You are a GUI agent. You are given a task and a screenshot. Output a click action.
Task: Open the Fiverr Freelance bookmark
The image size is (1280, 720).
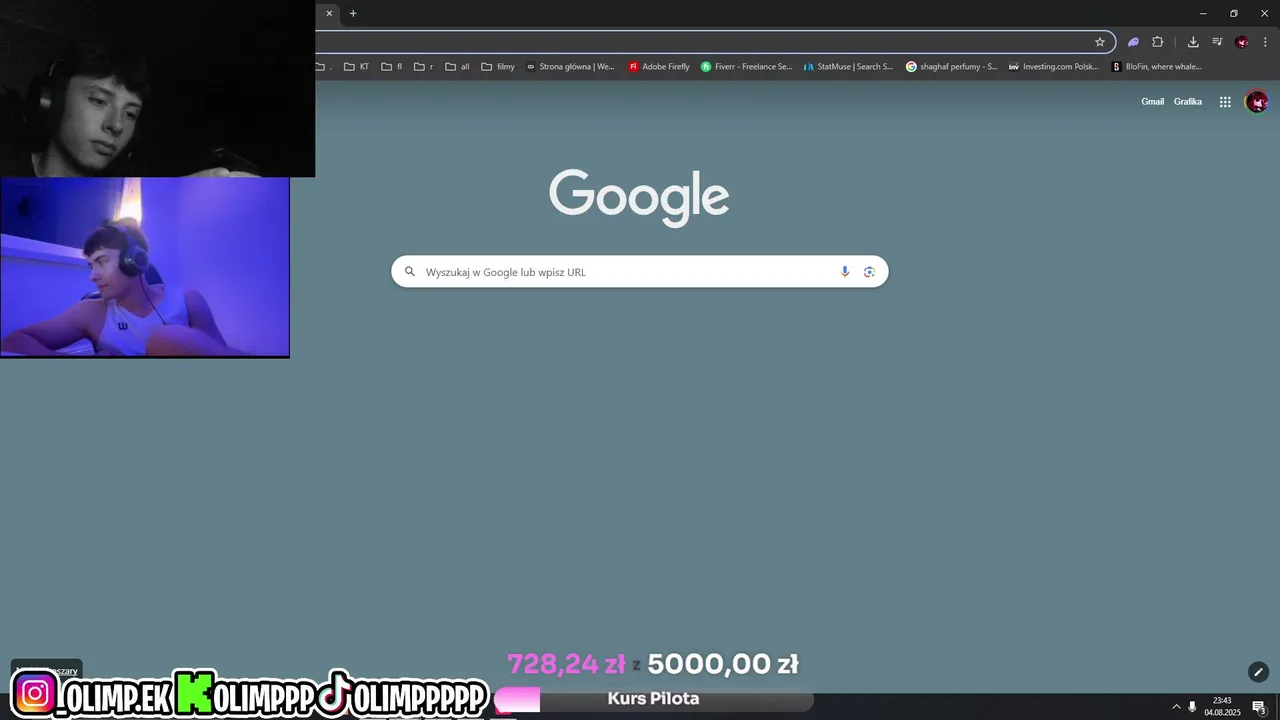746,67
